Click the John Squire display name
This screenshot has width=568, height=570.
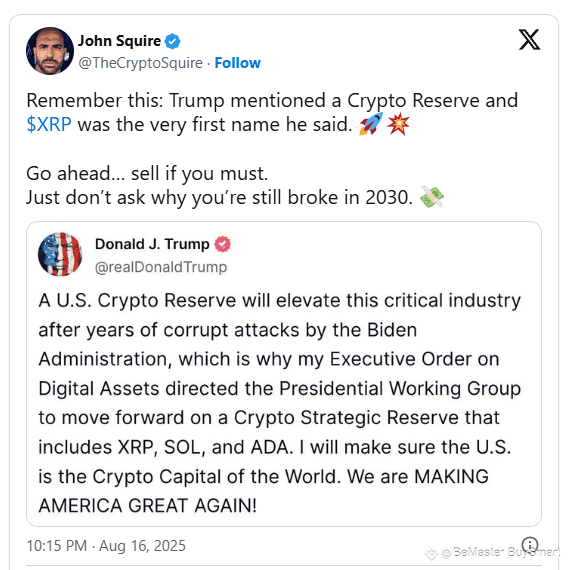pyautogui.click(x=120, y=41)
